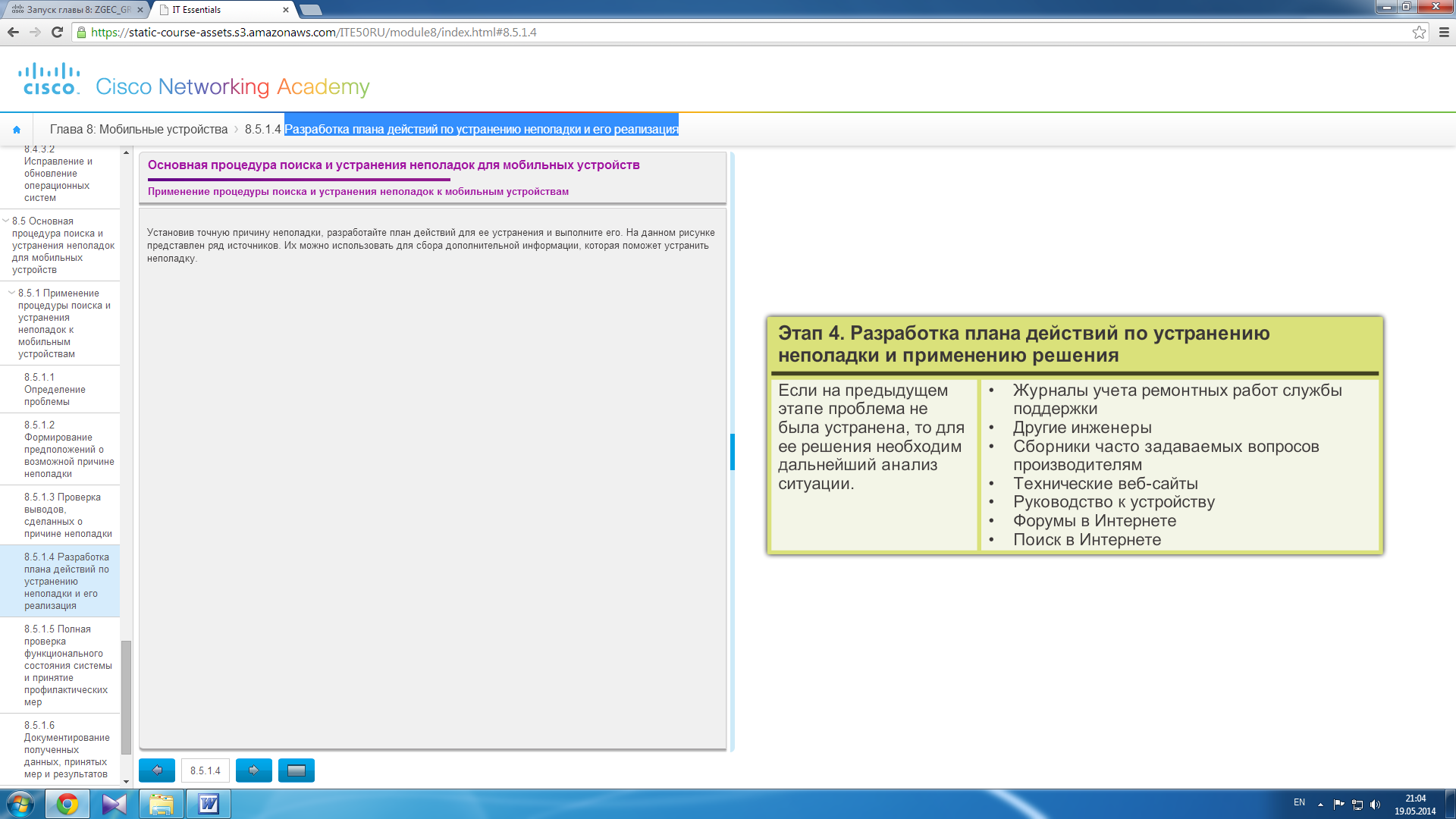Collapse section 8.5.1 Применение процедуры поиска
The width and height of the screenshot is (1456, 819).
(x=11, y=293)
